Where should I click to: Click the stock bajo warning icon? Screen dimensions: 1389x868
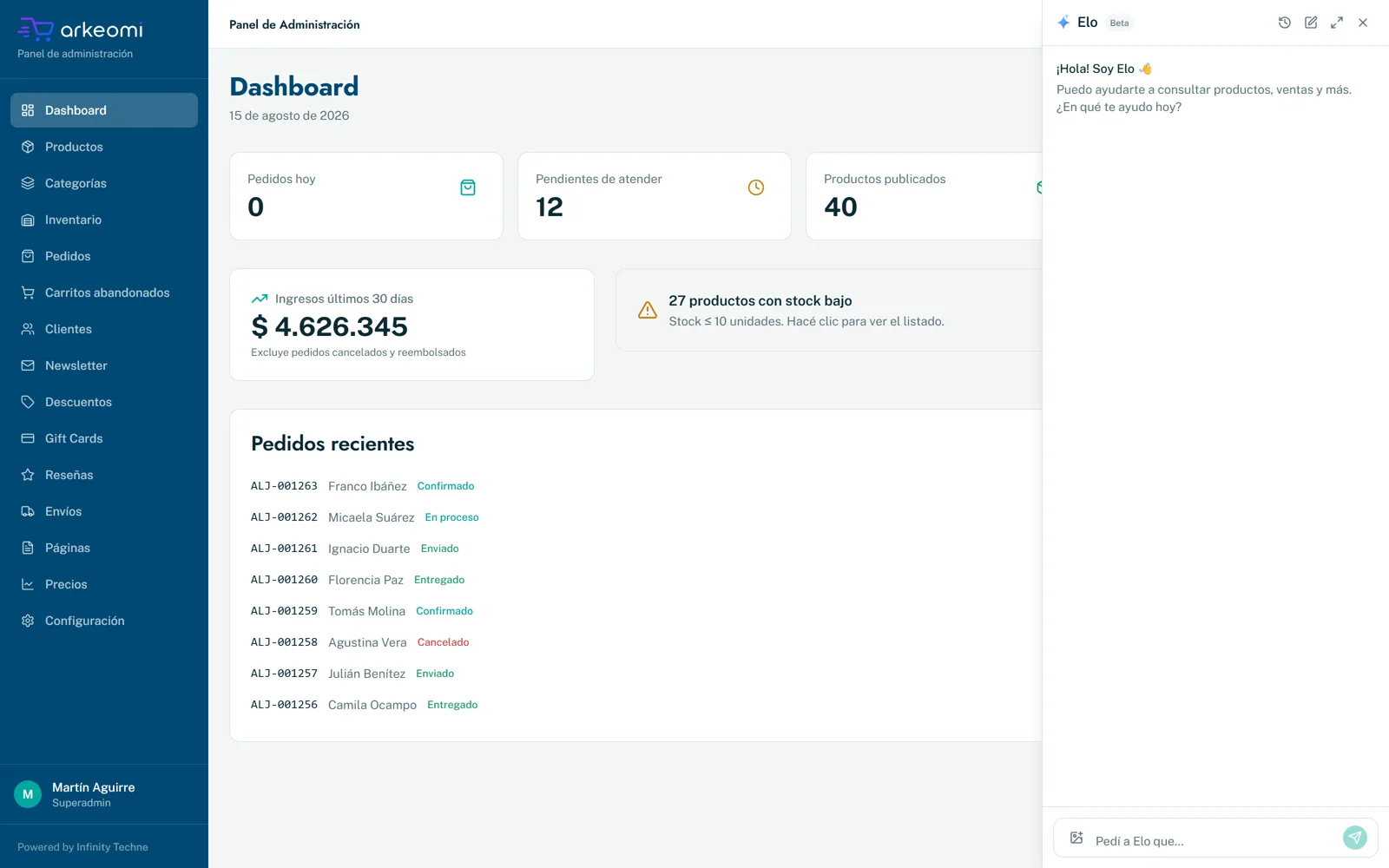click(x=648, y=310)
